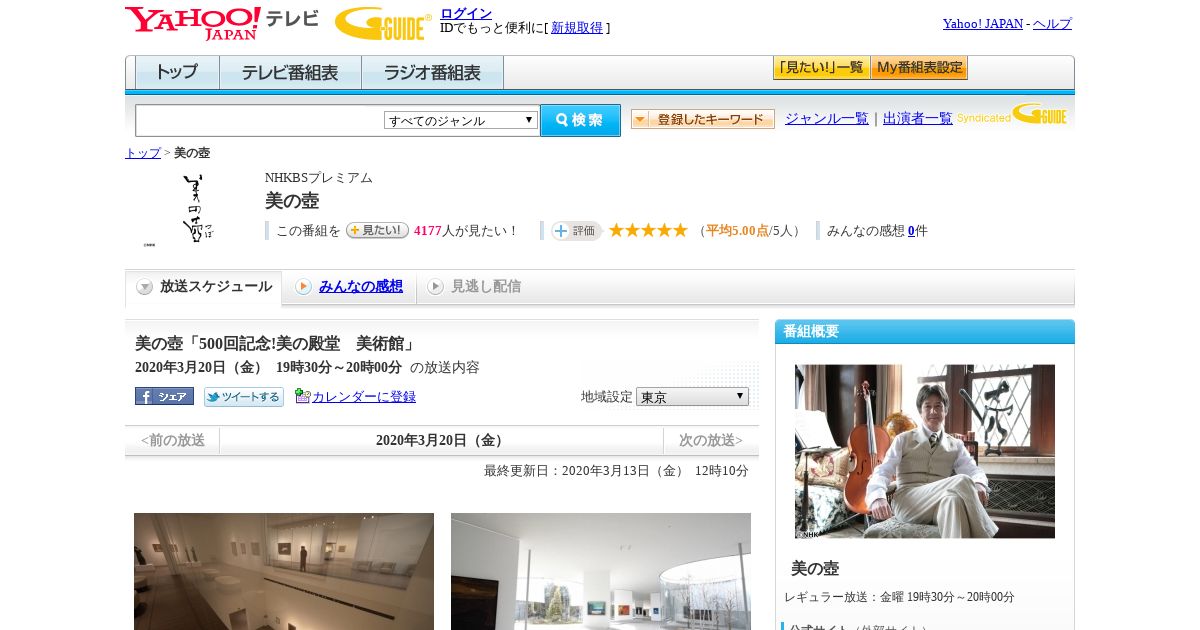
Task: Share program via Facebook シェア button
Action: pos(164,396)
